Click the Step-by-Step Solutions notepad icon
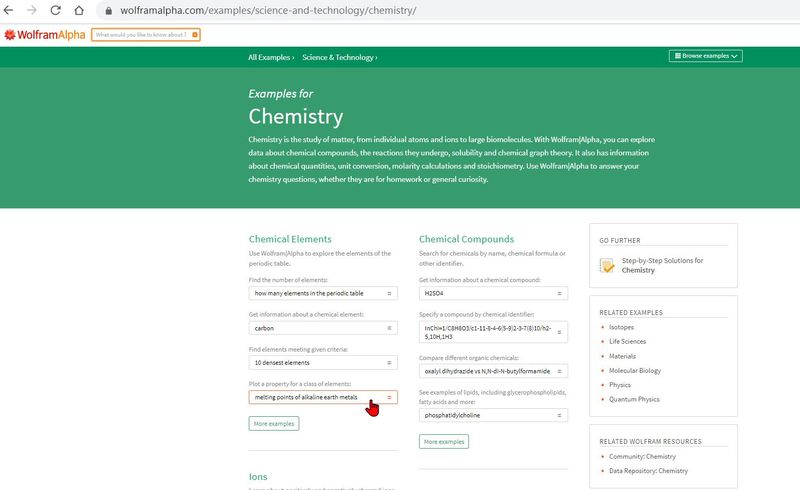Viewport: 800px width, 490px height. pos(607,265)
